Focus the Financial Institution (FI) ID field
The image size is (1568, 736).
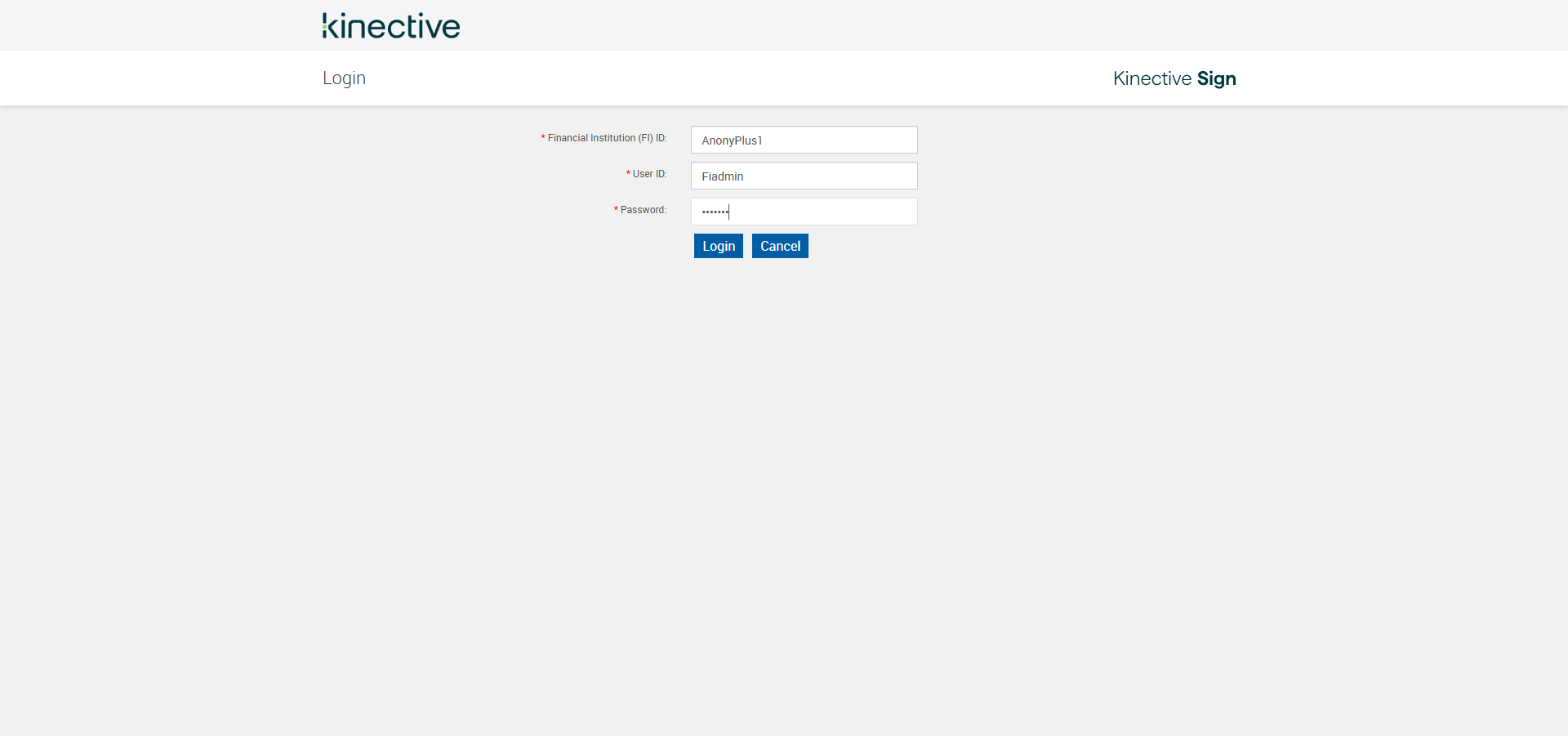804,140
